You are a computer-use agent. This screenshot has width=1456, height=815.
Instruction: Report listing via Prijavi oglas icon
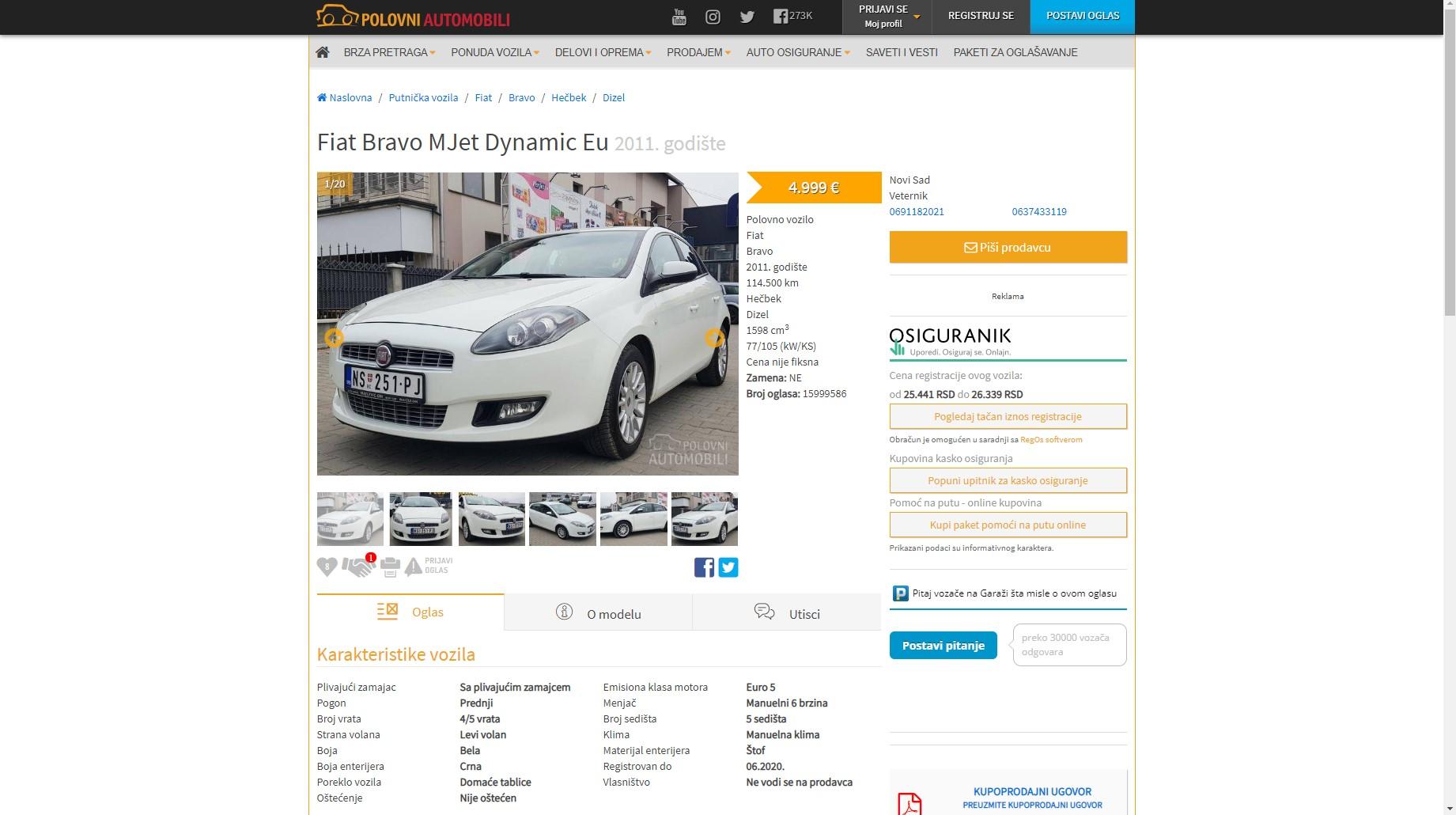[x=429, y=566]
